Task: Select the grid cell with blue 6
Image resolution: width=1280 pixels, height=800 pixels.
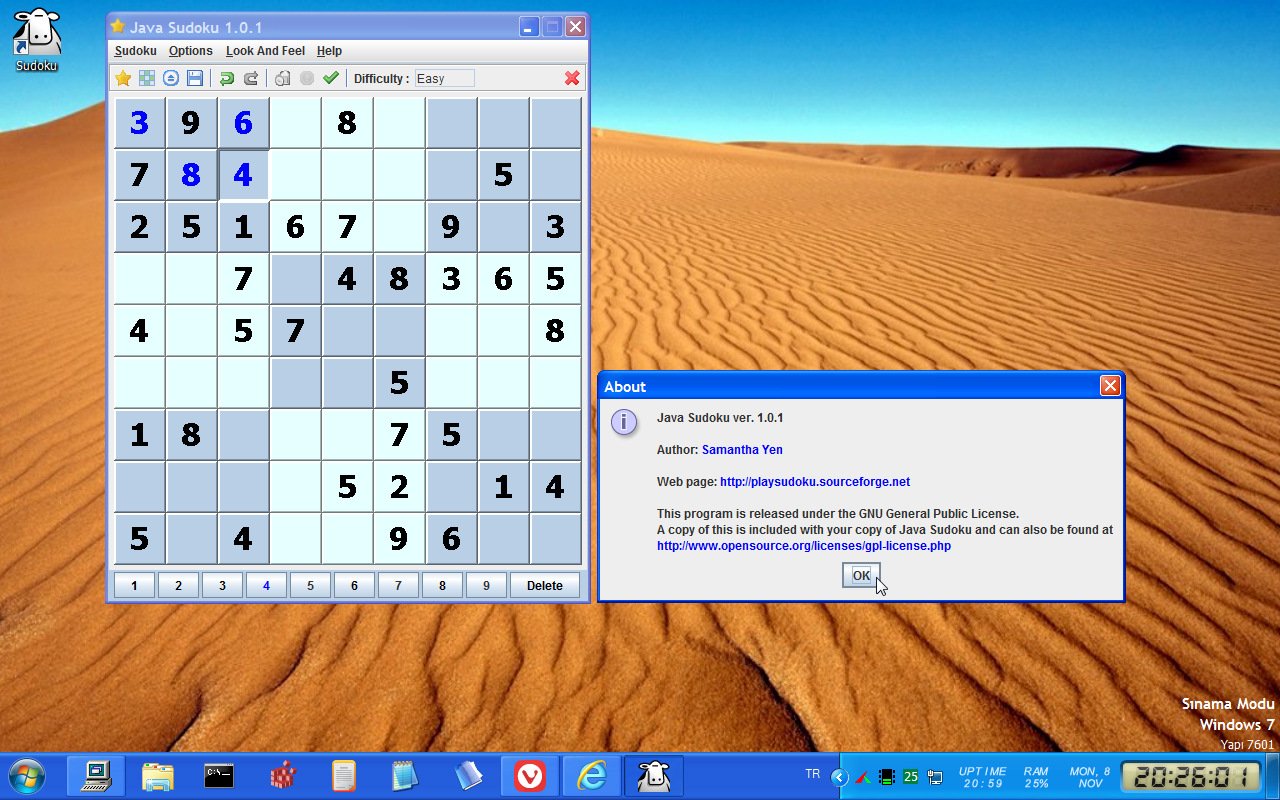Action: 243,123
